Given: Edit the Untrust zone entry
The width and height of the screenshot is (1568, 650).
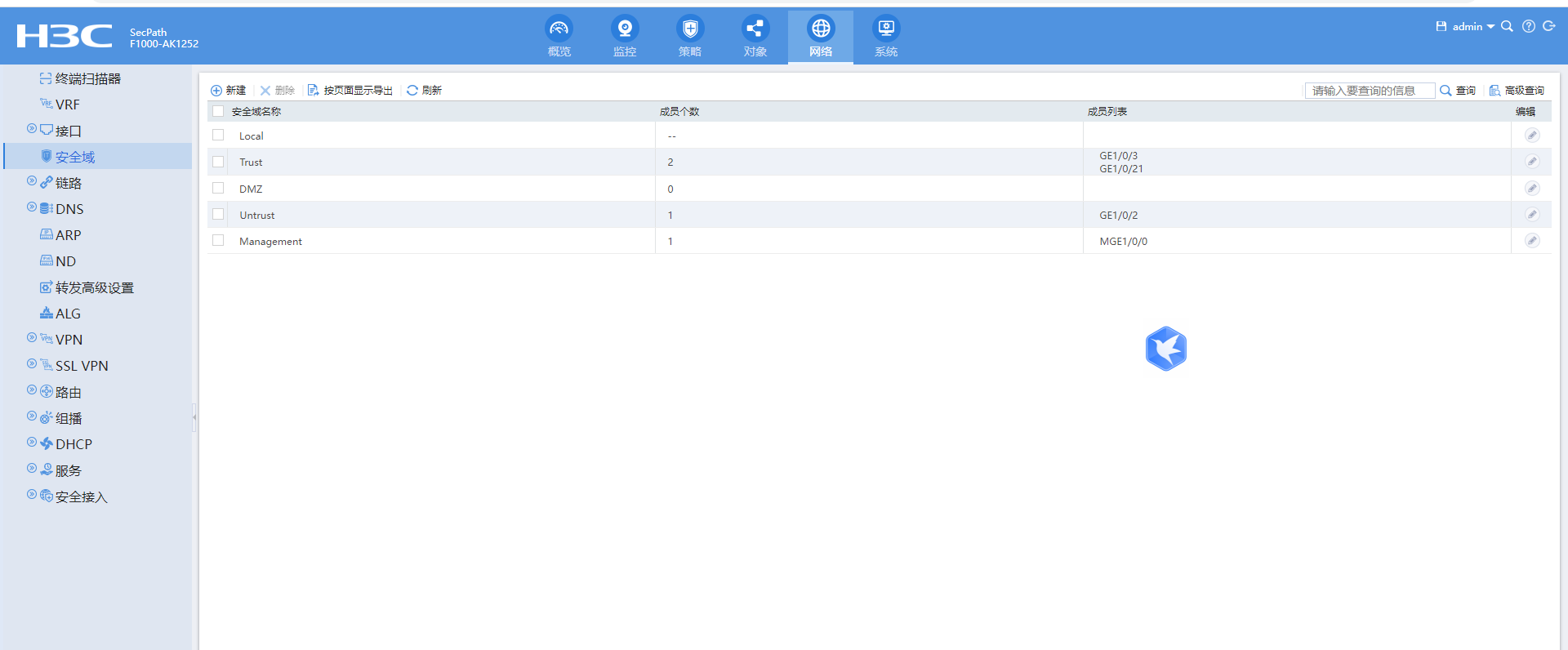Looking at the screenshot, I should [x=1532, y=215].
